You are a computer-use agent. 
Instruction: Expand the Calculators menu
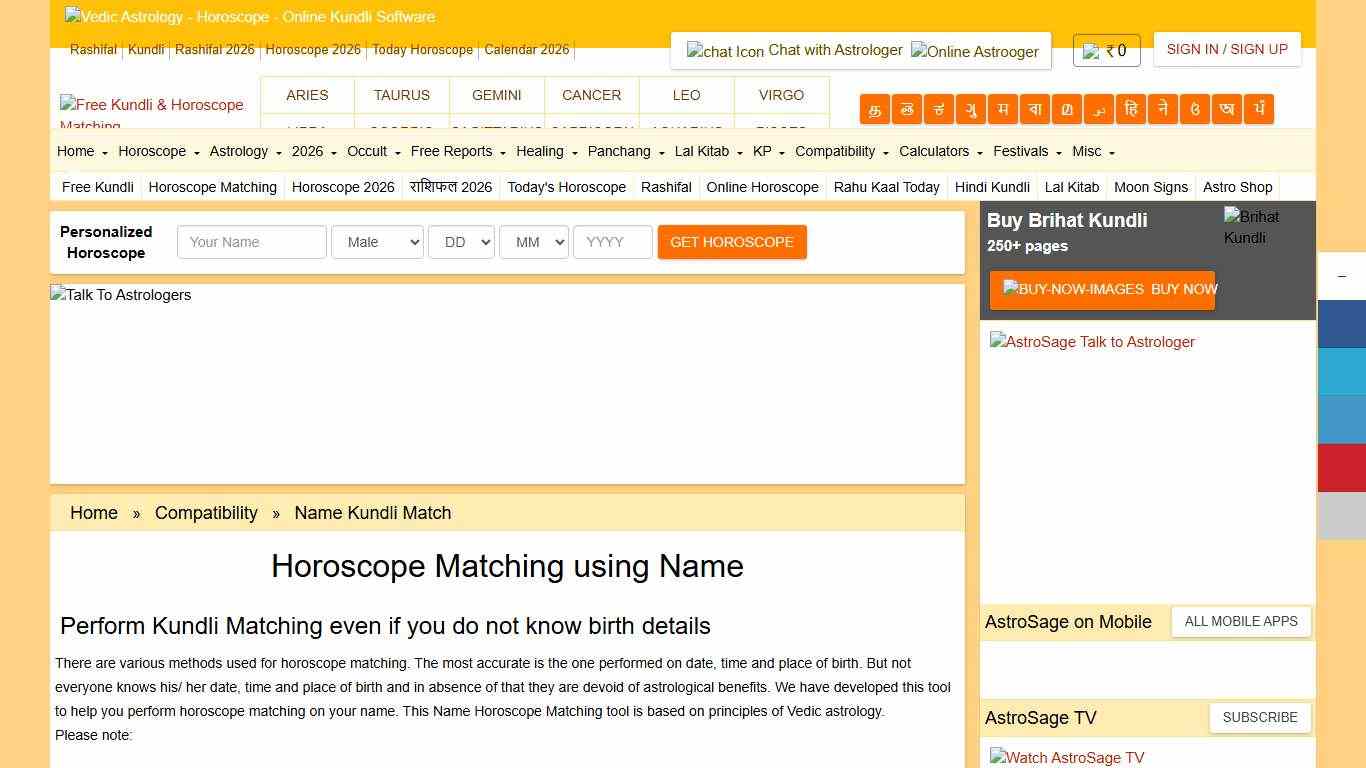[933, 151]
